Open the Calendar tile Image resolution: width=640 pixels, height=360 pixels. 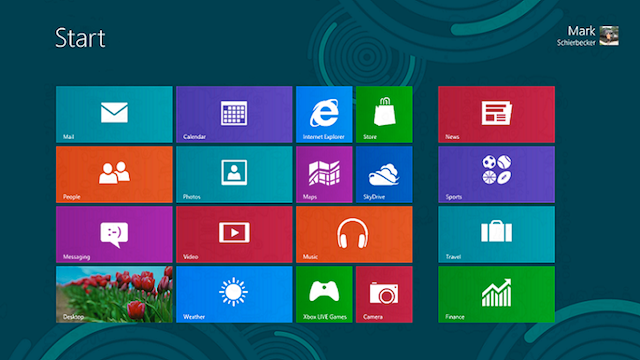(234, 114)
